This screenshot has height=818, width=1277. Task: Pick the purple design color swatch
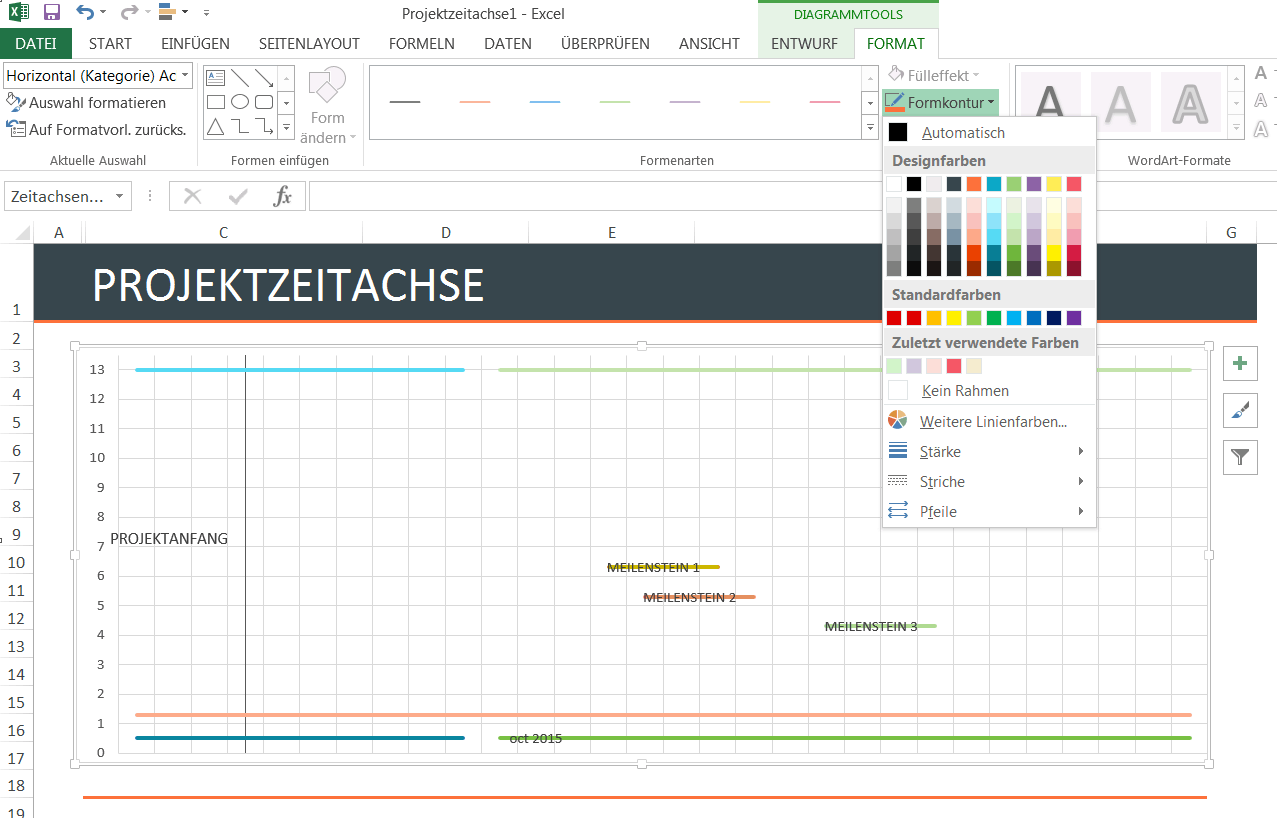click(x=1034, y=184)
